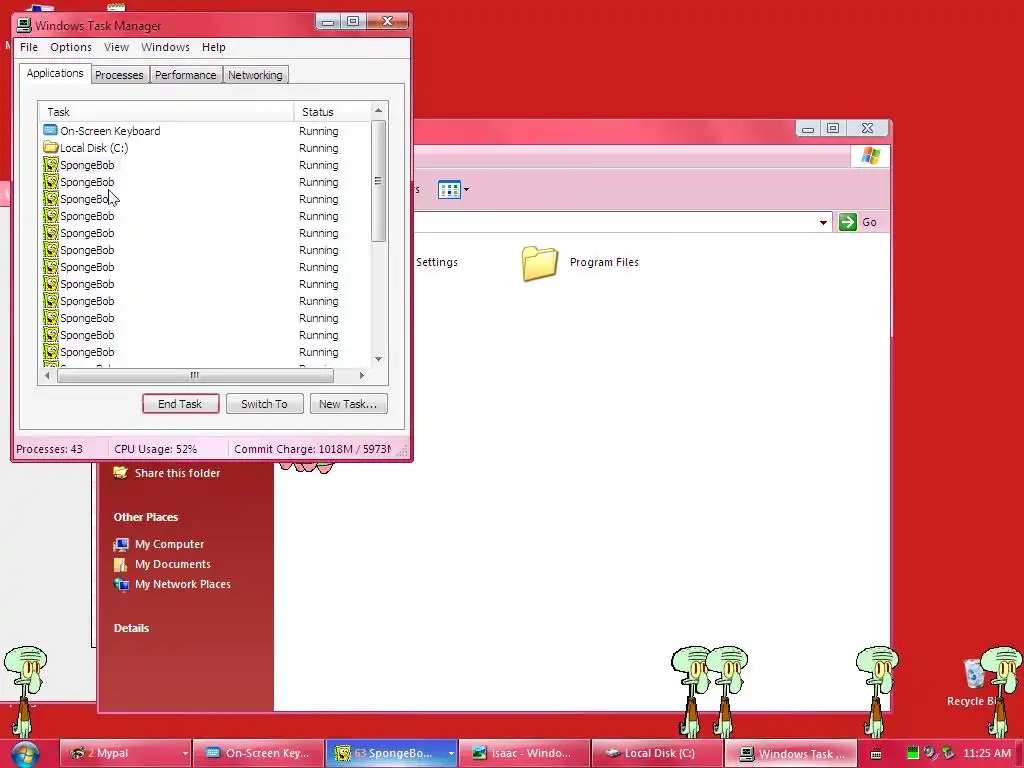Image resolution: width=1024 pixels, height=768 pixels.
Task: Click the On-Screen Keyboard taskbar button
Action: (x=259, y=753)
